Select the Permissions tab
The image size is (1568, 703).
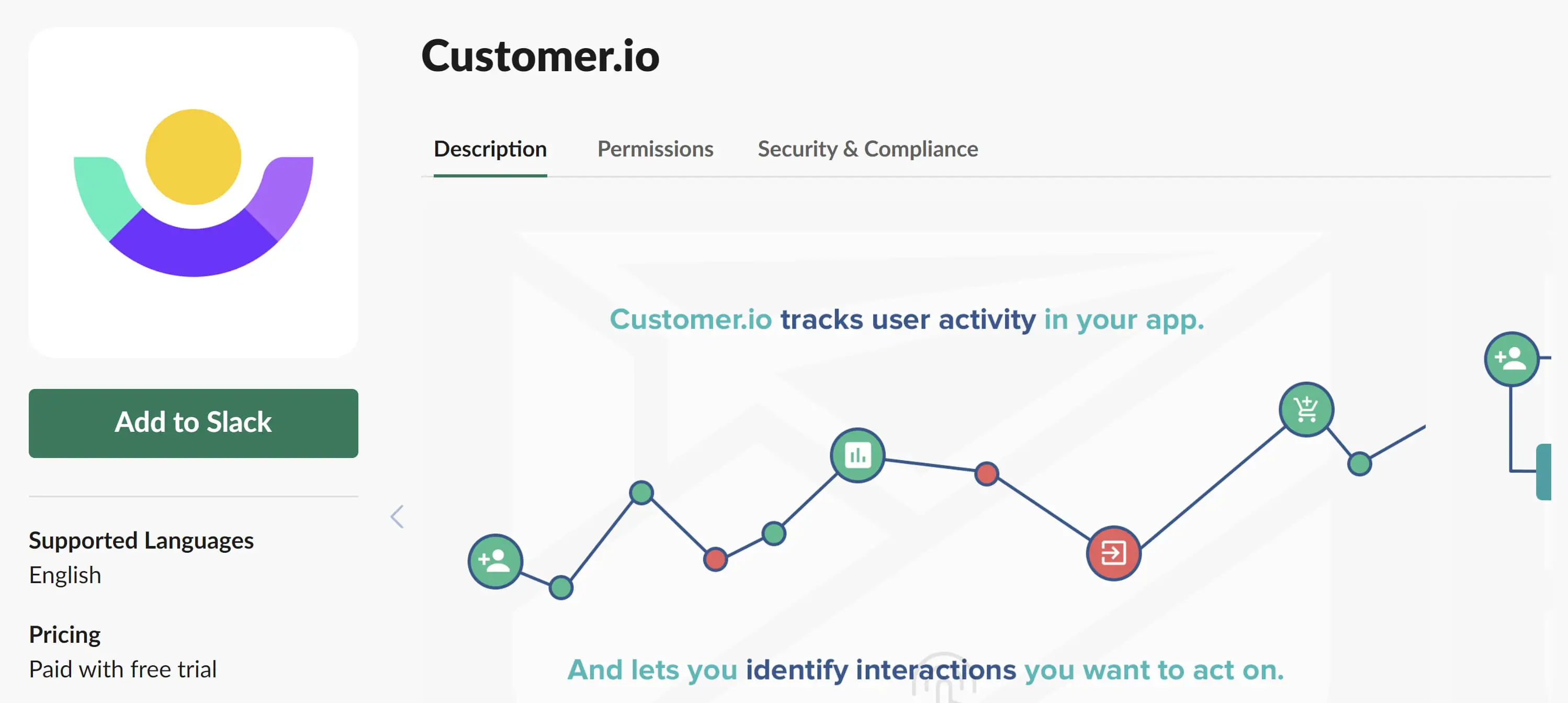655,149
